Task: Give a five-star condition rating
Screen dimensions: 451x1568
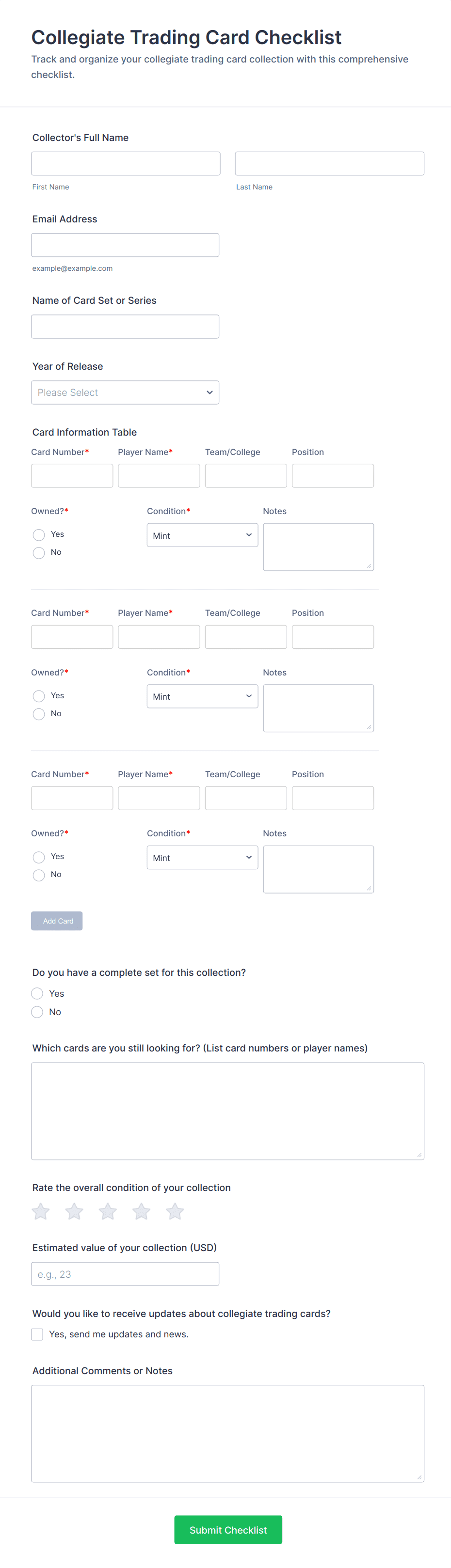Action: [175, 1211]
